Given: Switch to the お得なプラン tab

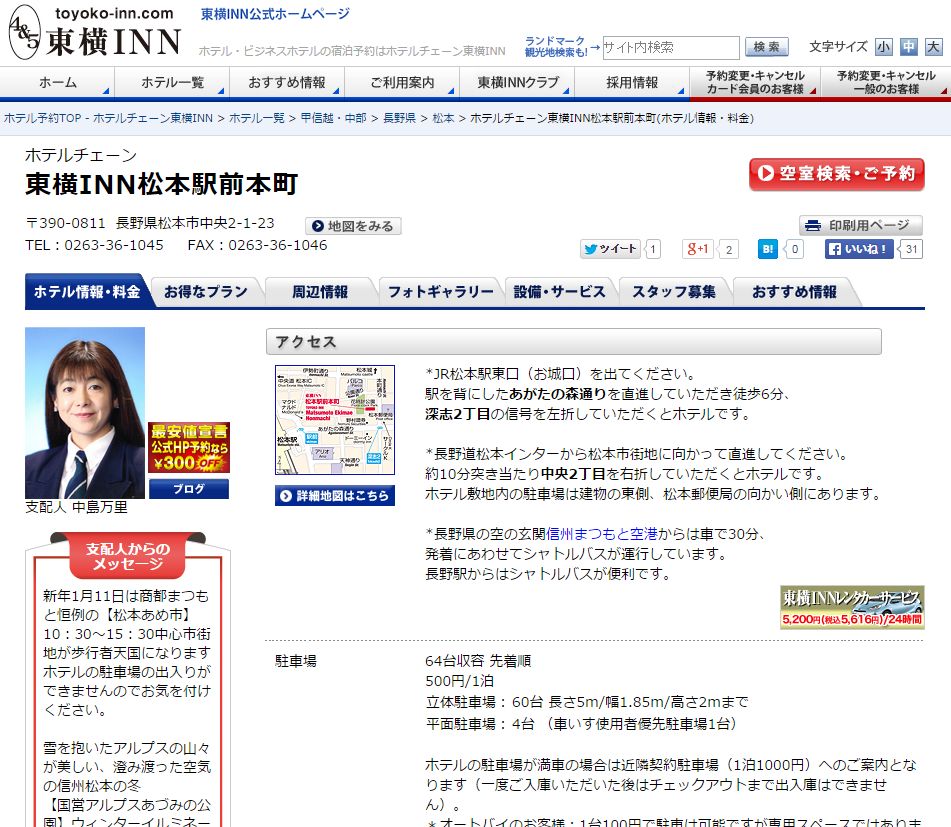Looking at the screenshot, I should point(206,292).
